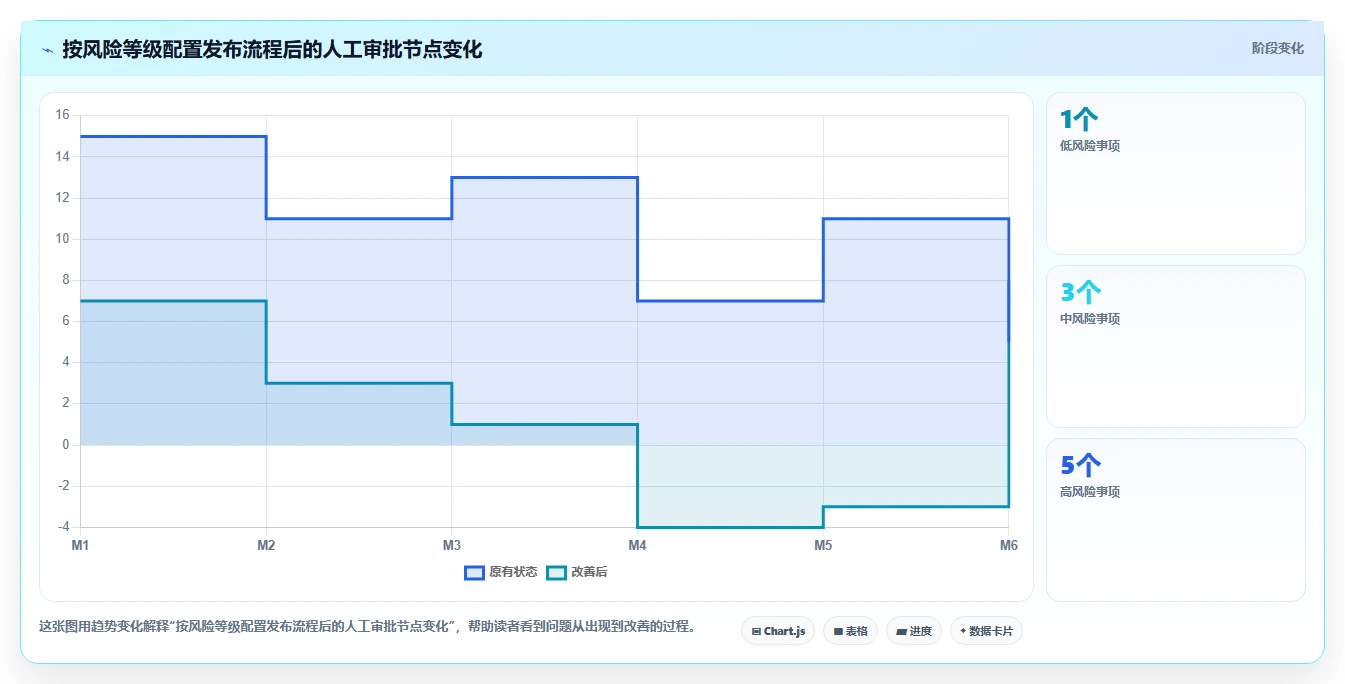Select the 高风险事项 card

point(1176,520)
